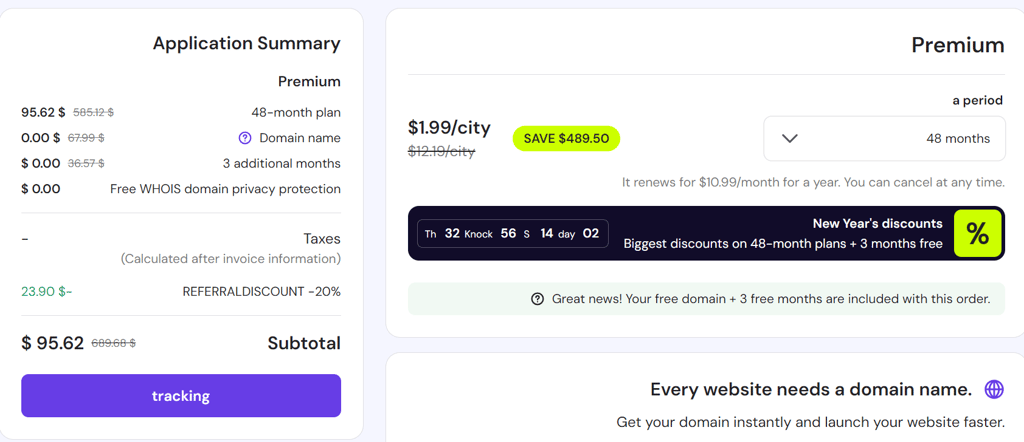Click the green percent discount icon
Image resolution: width=1024 pixels, height=442 pixels.
click(977, 233)
